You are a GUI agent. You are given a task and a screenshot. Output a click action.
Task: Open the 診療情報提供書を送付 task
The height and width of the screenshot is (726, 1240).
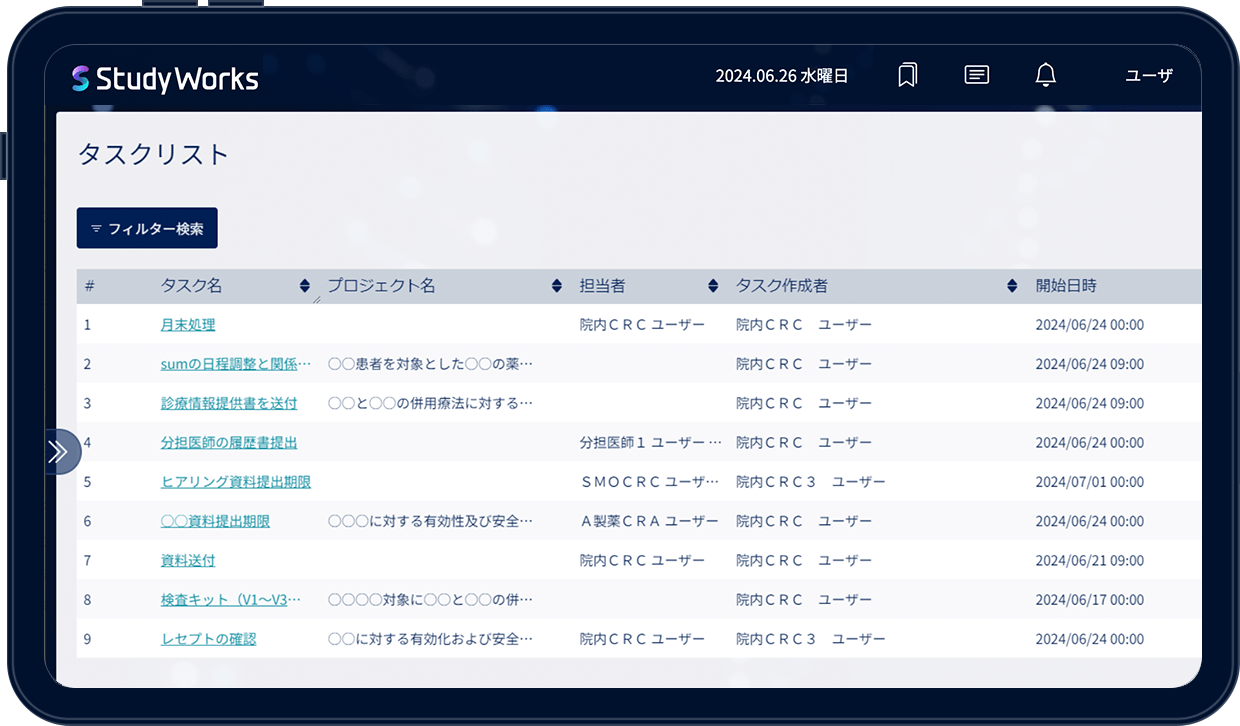(x=229, y=403)
